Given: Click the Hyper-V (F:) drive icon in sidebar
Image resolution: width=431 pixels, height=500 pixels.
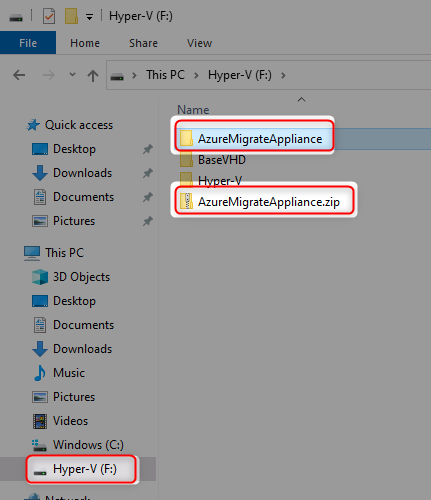Looking at the screenshot, I should coord(40,471).
